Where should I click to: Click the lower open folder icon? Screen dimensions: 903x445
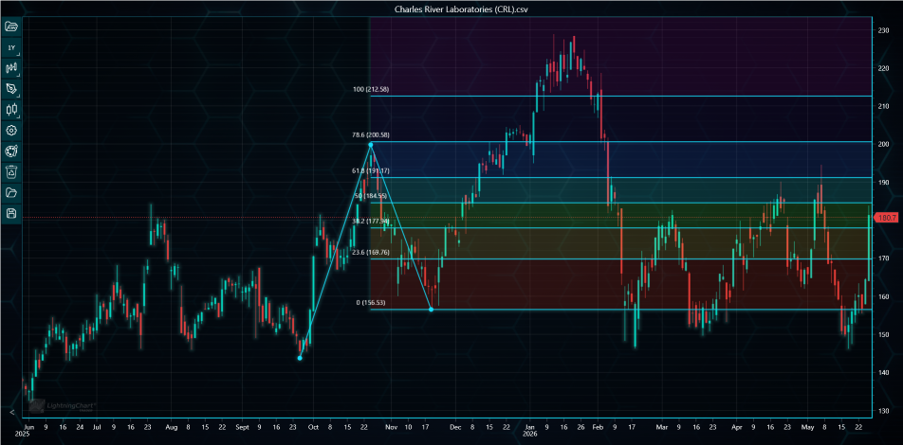click(12, 192)
